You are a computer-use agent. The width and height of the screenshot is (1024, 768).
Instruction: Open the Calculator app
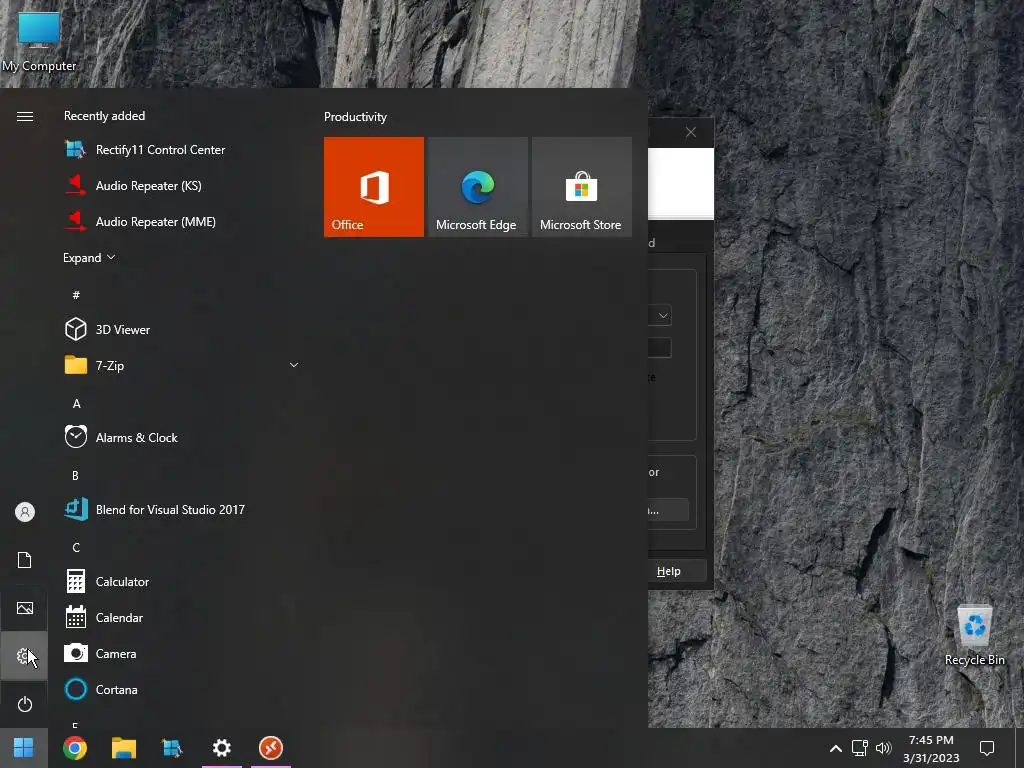point(182,581)
